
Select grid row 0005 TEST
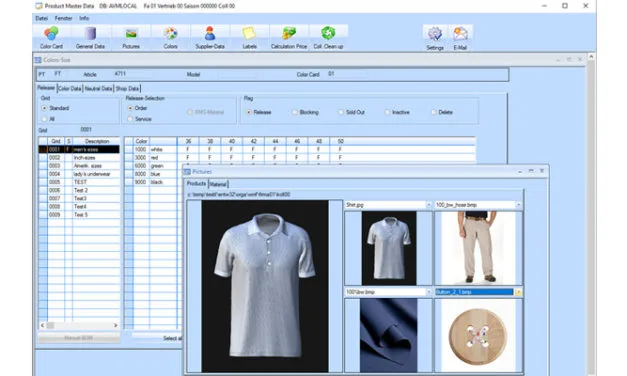tap(79, 182)
